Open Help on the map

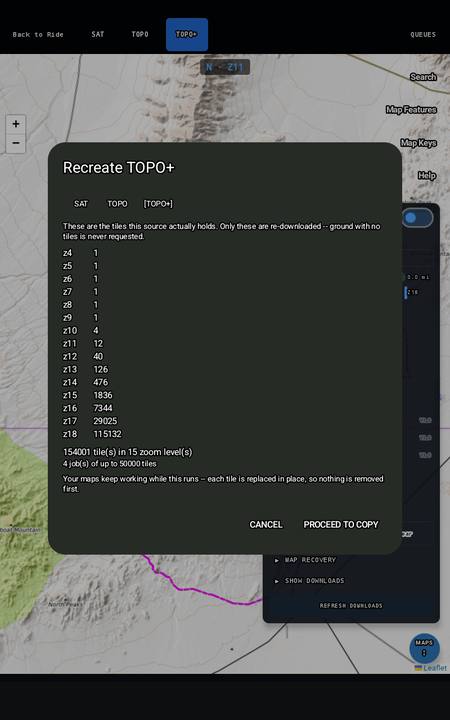427,175
